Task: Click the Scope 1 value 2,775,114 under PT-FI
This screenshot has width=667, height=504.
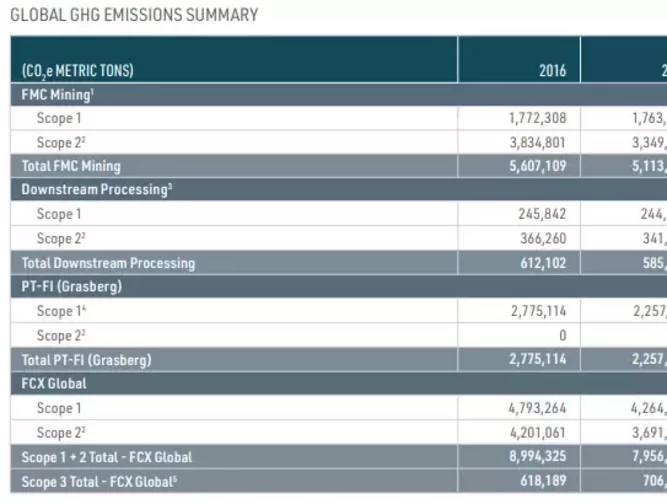Action: point(539,311)
